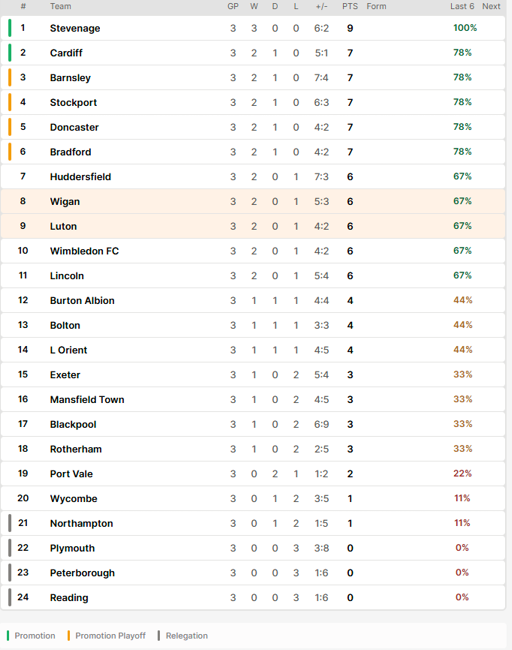Image resolution: width=512 pixels, height=650 pixels.
Task: Open the Team column header
Action: [x=61, y=6]
